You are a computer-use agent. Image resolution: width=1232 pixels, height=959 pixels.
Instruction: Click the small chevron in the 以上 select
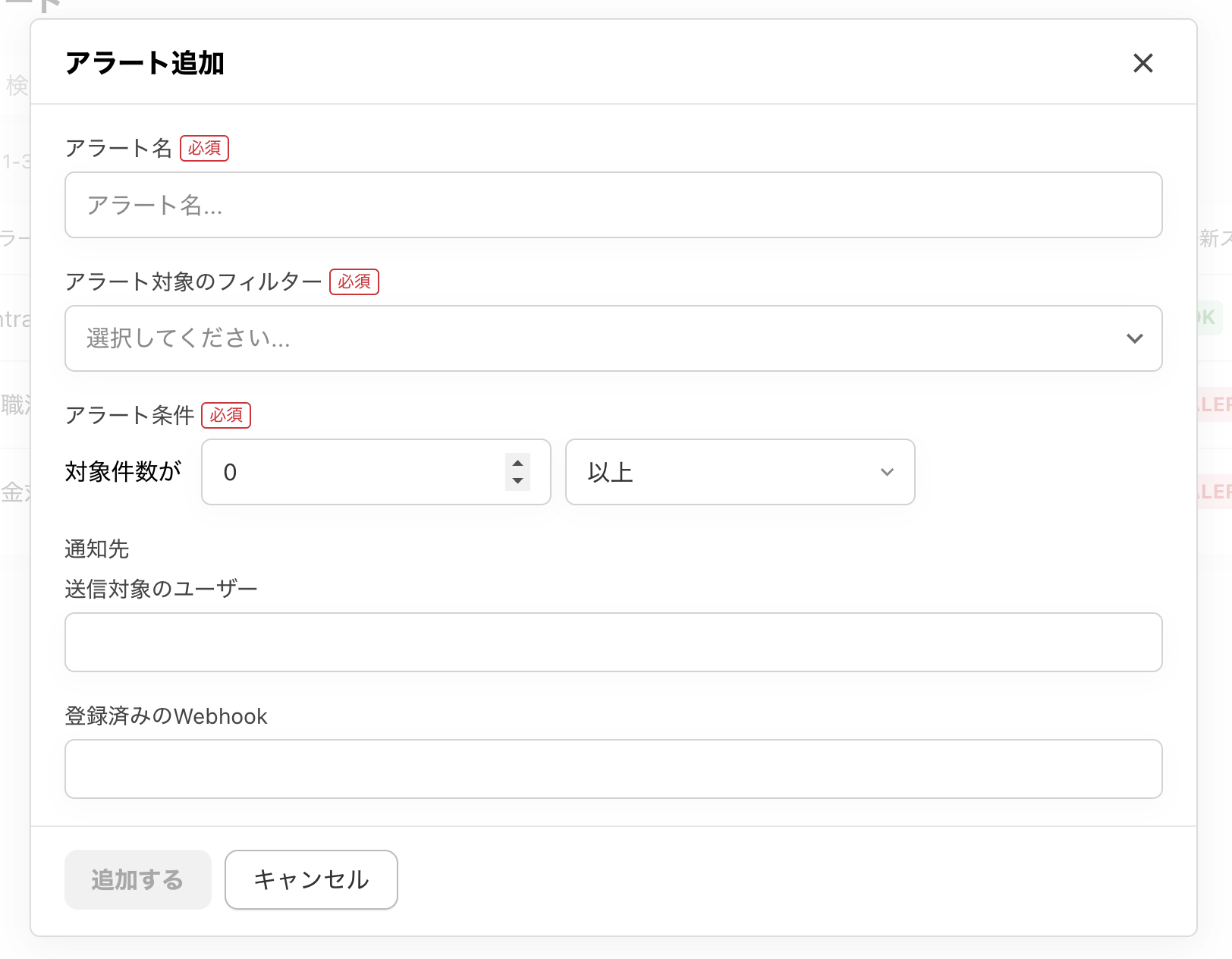pos(887,472)
